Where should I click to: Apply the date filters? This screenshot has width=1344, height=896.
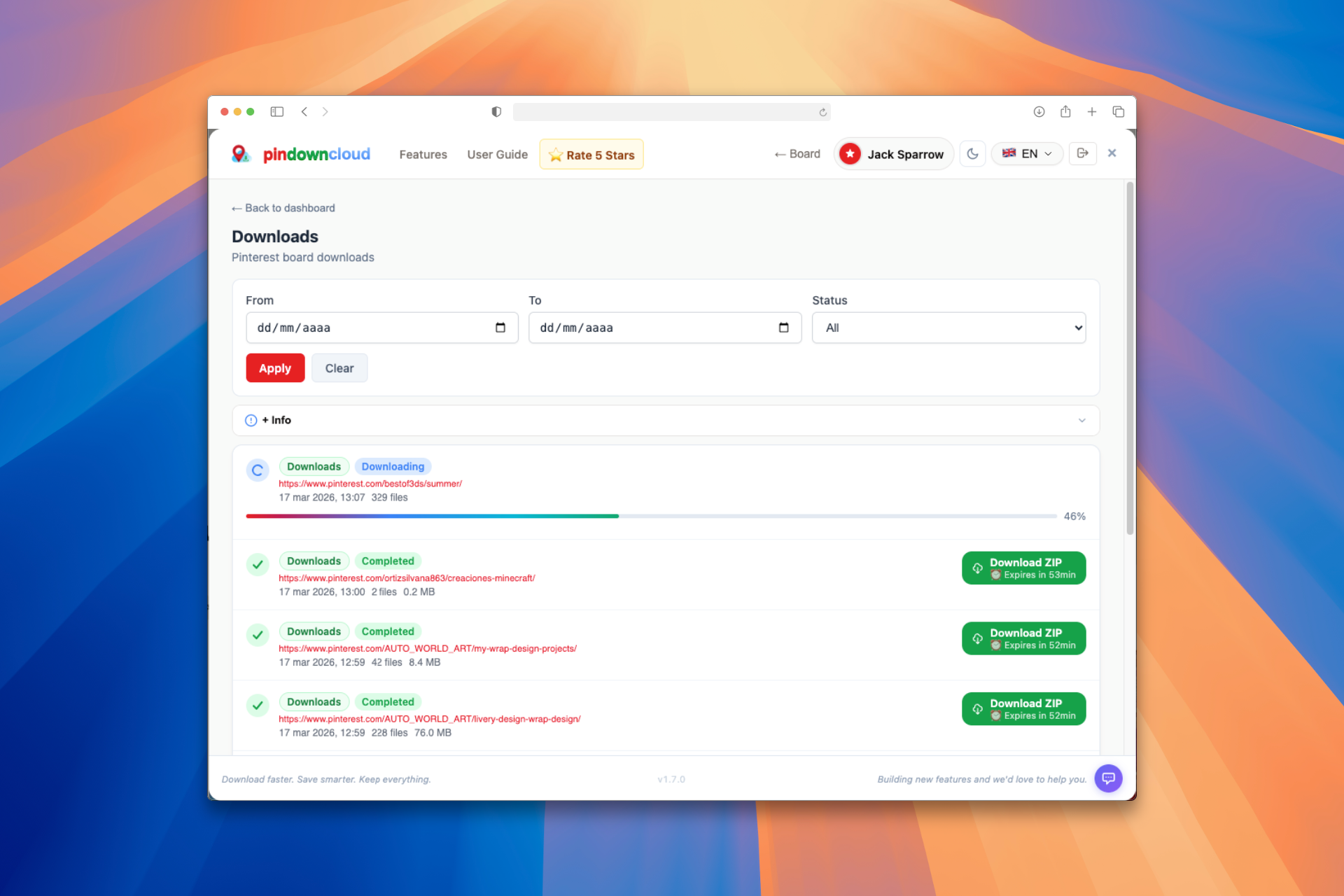[275, 368]
